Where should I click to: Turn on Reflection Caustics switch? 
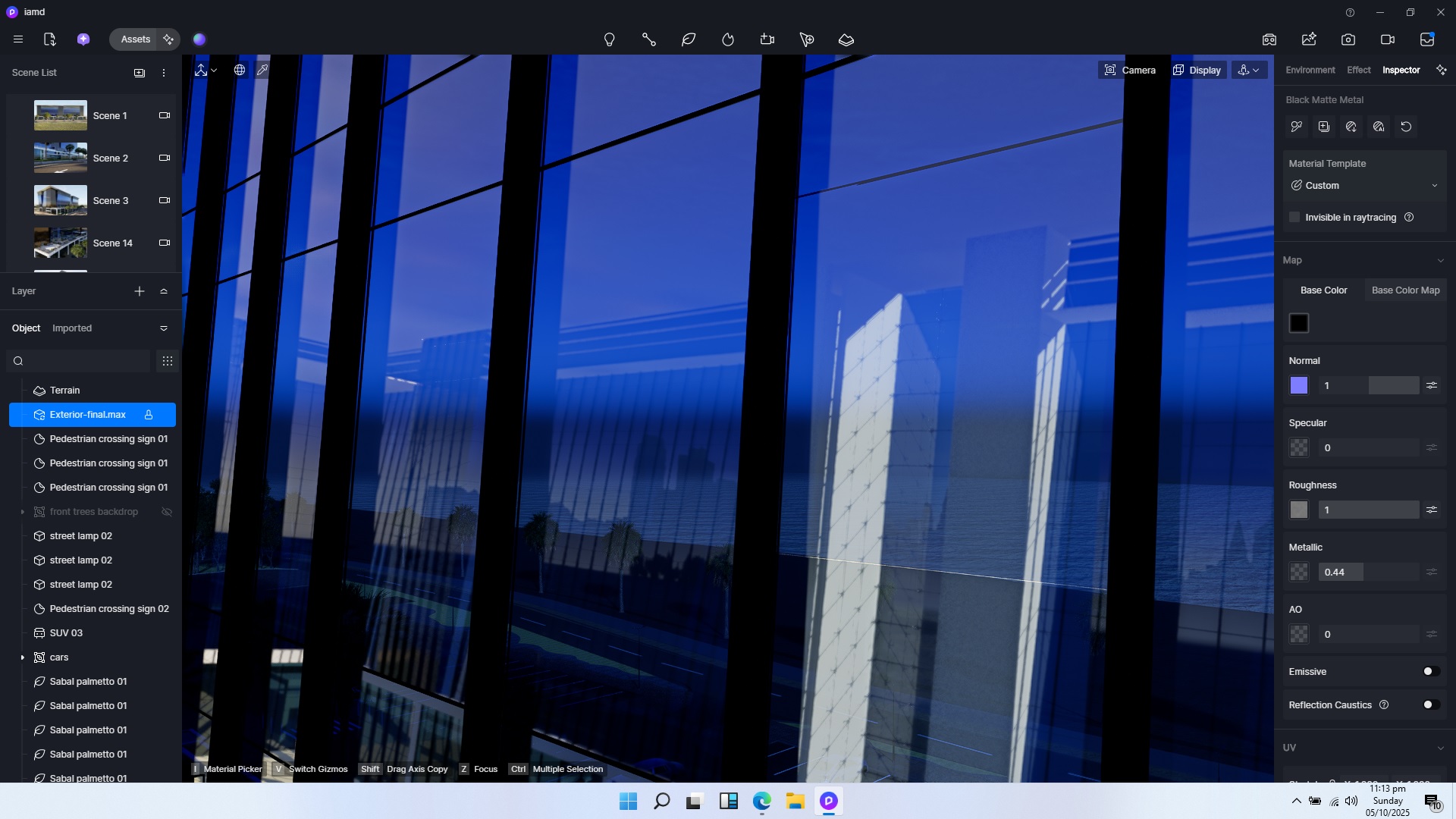point(1430,704)
